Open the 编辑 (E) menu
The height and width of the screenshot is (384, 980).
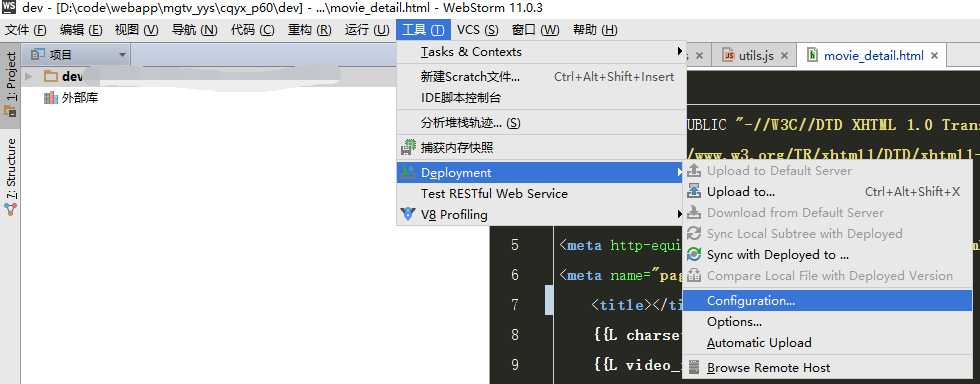(x=81, y=30)
